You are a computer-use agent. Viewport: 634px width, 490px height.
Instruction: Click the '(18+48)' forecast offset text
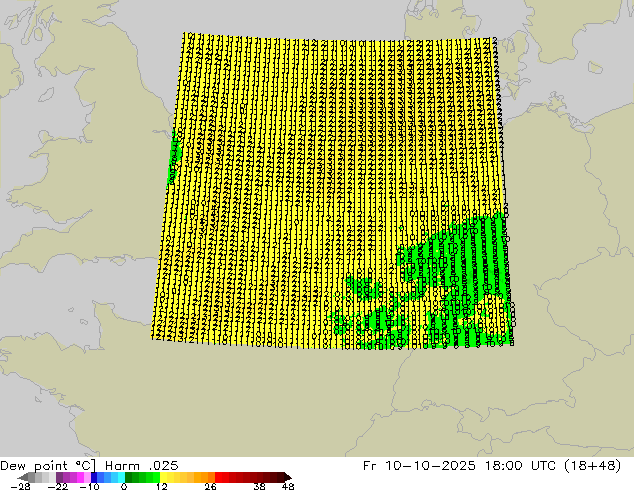[591, 466]
